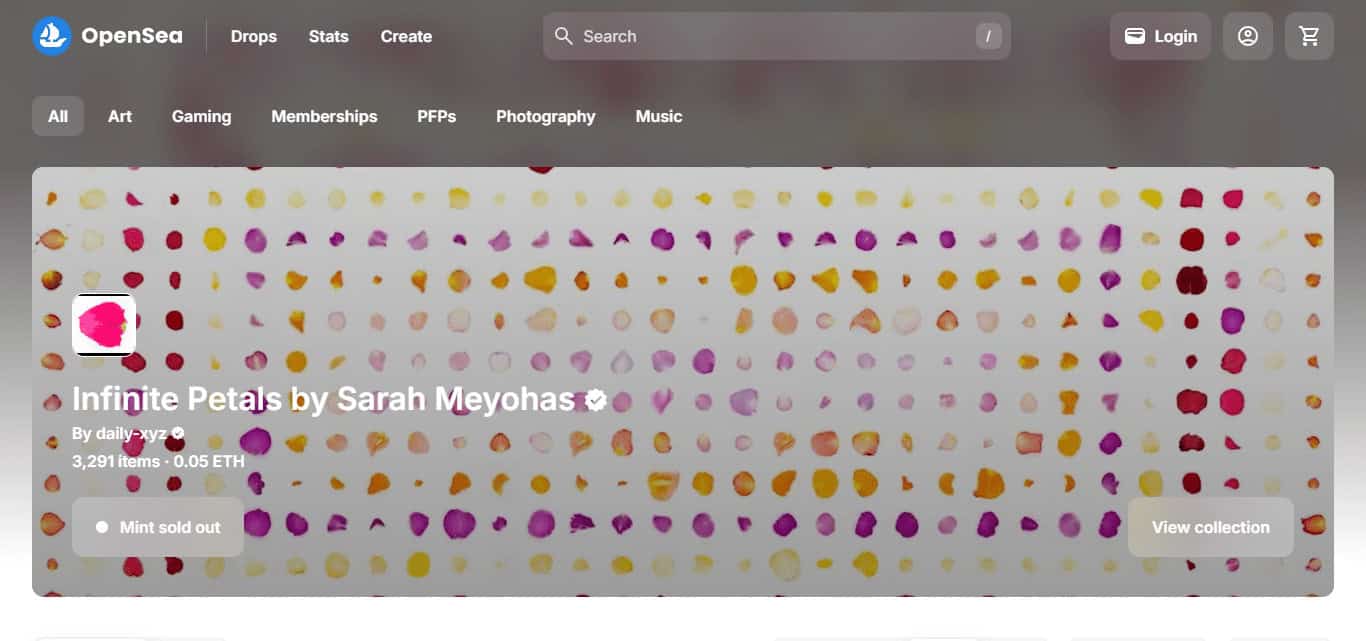Click the pink petal collection avatar
Screen dimensions: 1366x641
104,325
